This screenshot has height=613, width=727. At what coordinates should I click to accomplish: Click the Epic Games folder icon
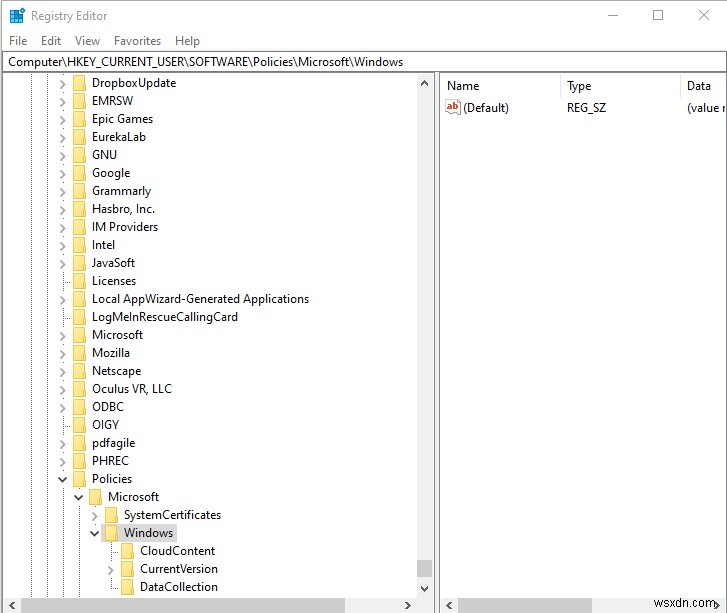pos(80,119)
